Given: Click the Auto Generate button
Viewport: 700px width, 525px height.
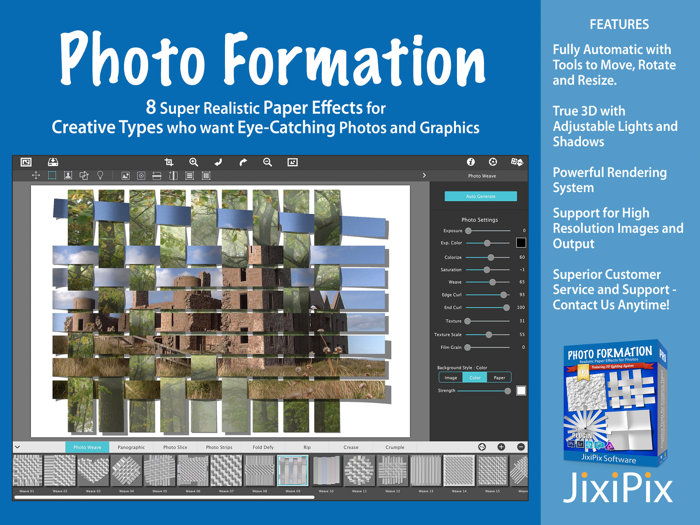Looking at the screenshot, I should click(481, 196).
